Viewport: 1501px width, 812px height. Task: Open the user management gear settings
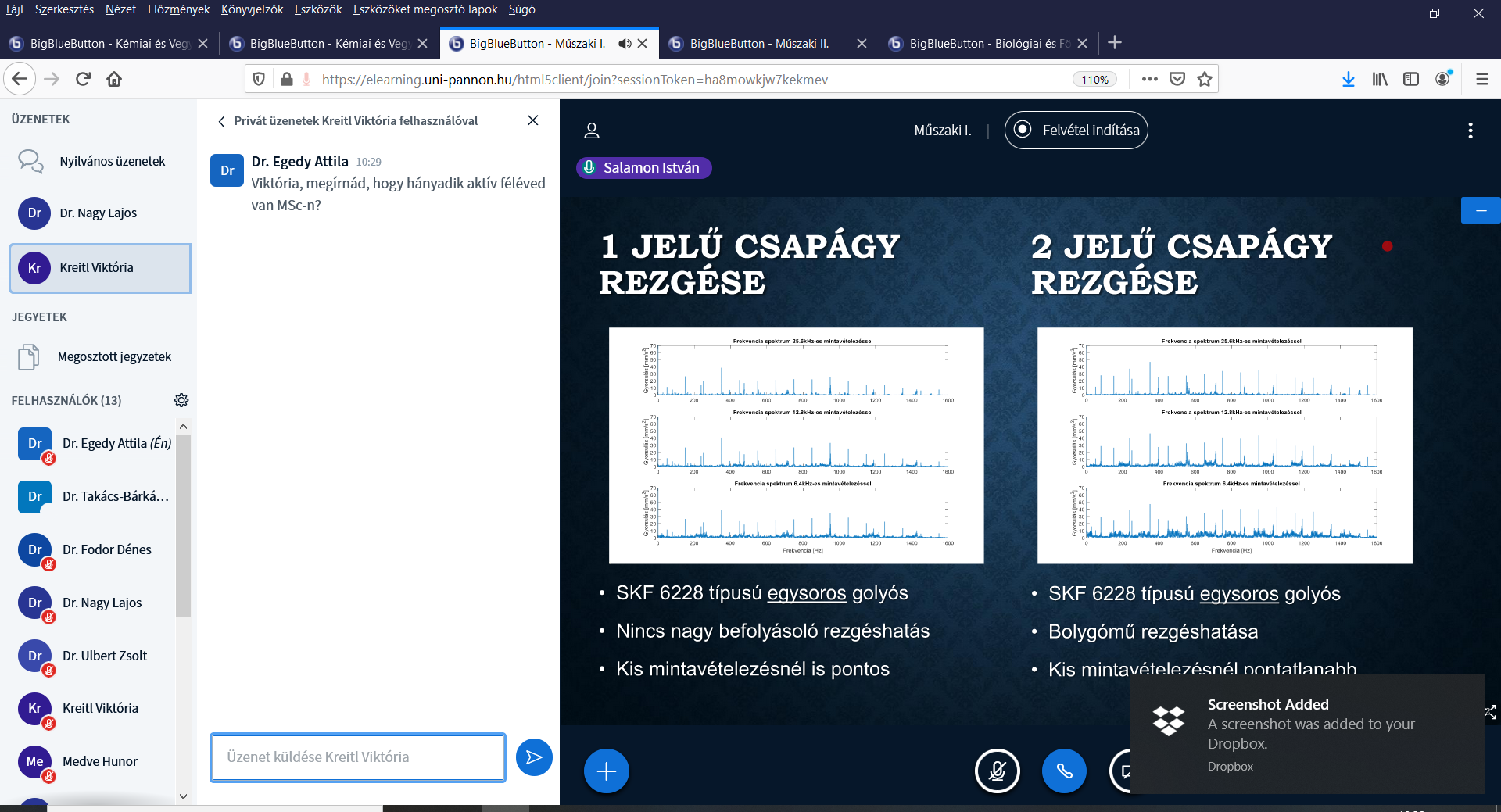181,400
